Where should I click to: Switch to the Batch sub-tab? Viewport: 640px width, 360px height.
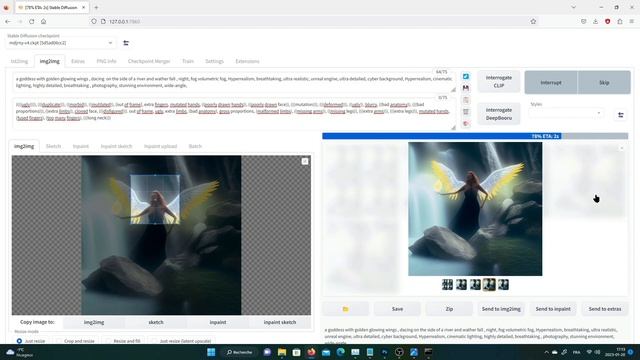pyautogui.click(x=195, y=146)
